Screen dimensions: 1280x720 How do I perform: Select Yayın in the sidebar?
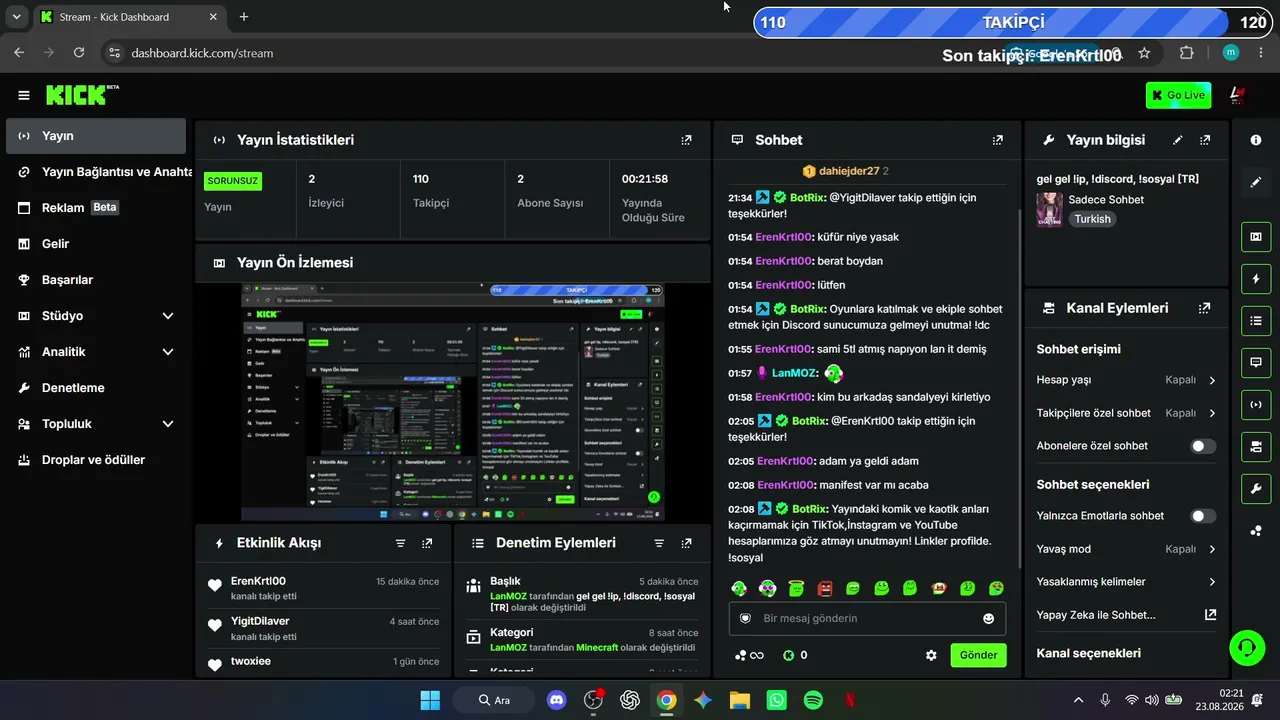coord(96,136)
